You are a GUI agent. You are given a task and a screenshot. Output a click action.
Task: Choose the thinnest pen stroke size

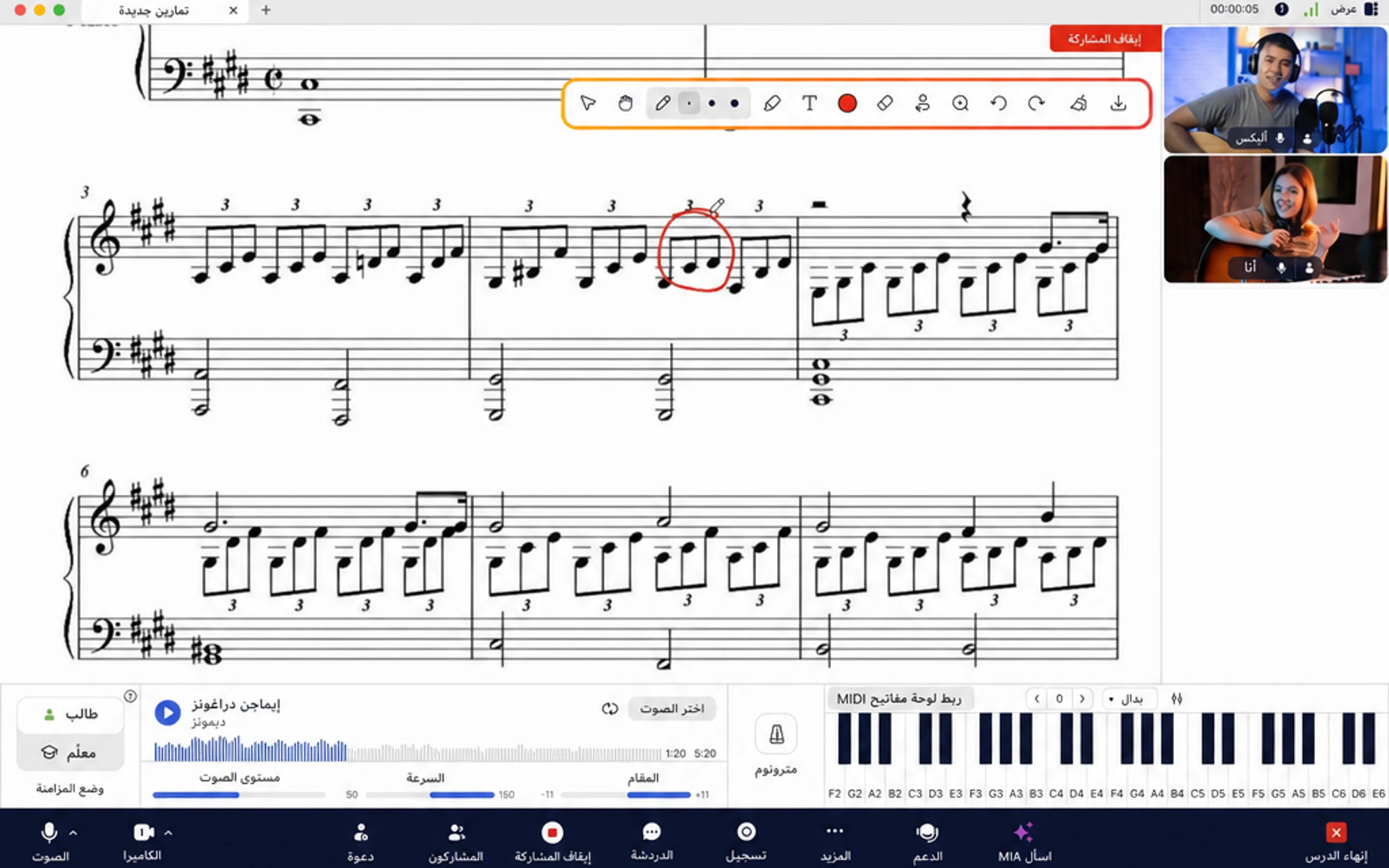click(689, 103)
